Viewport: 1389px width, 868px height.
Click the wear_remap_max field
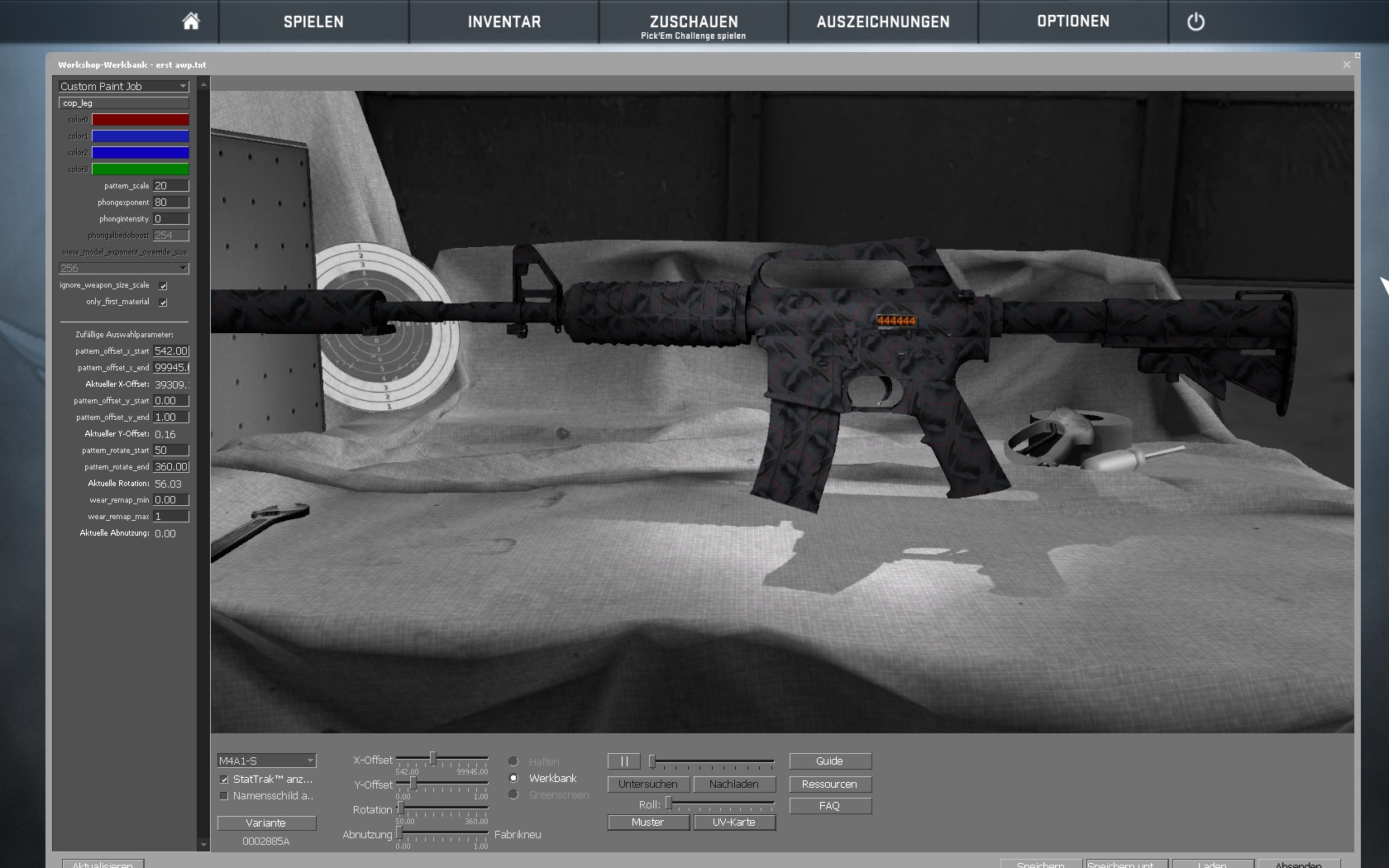pyautogui.click(x=171, y=517)
